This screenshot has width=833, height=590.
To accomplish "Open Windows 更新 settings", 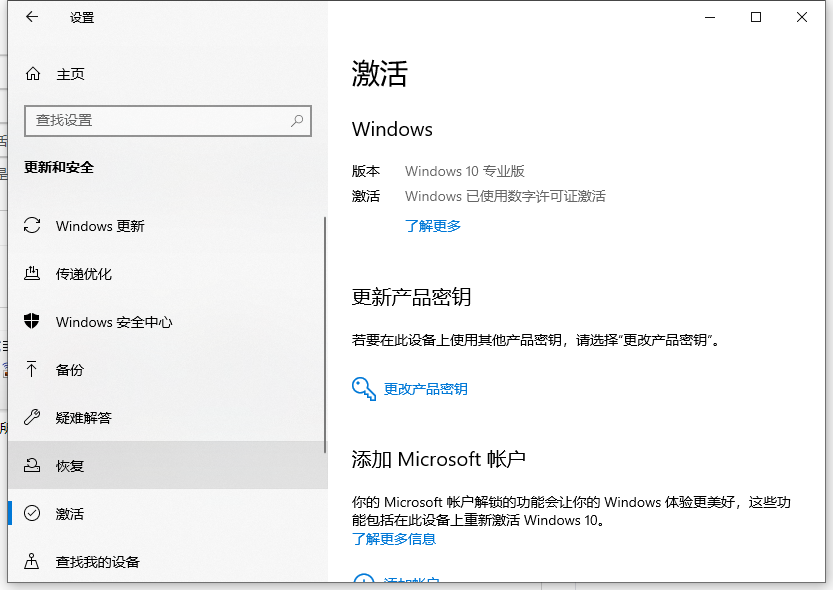I will [100, 226].
